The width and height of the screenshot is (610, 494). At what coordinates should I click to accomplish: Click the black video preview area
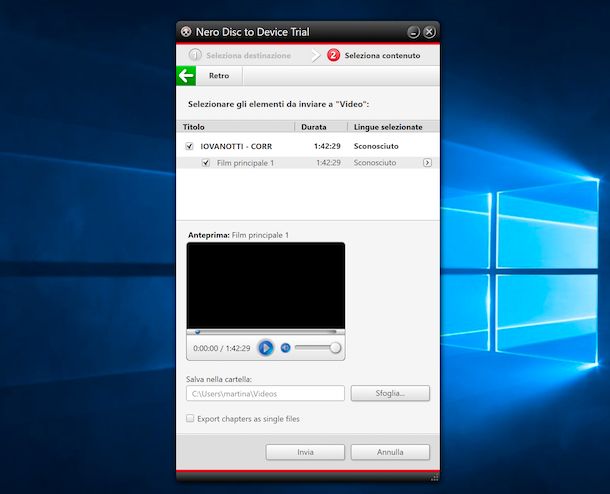pyautogui.click(x=266, y=286)
